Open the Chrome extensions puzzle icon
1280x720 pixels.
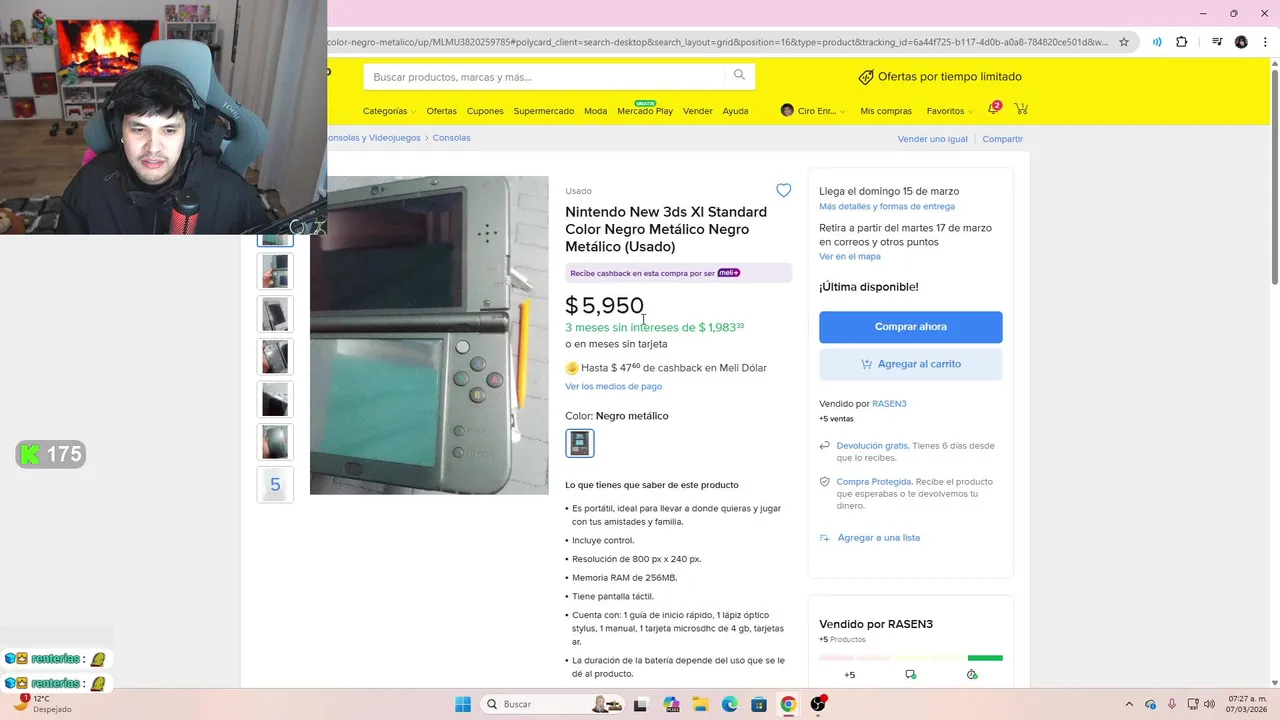[x=1182, y=42]
